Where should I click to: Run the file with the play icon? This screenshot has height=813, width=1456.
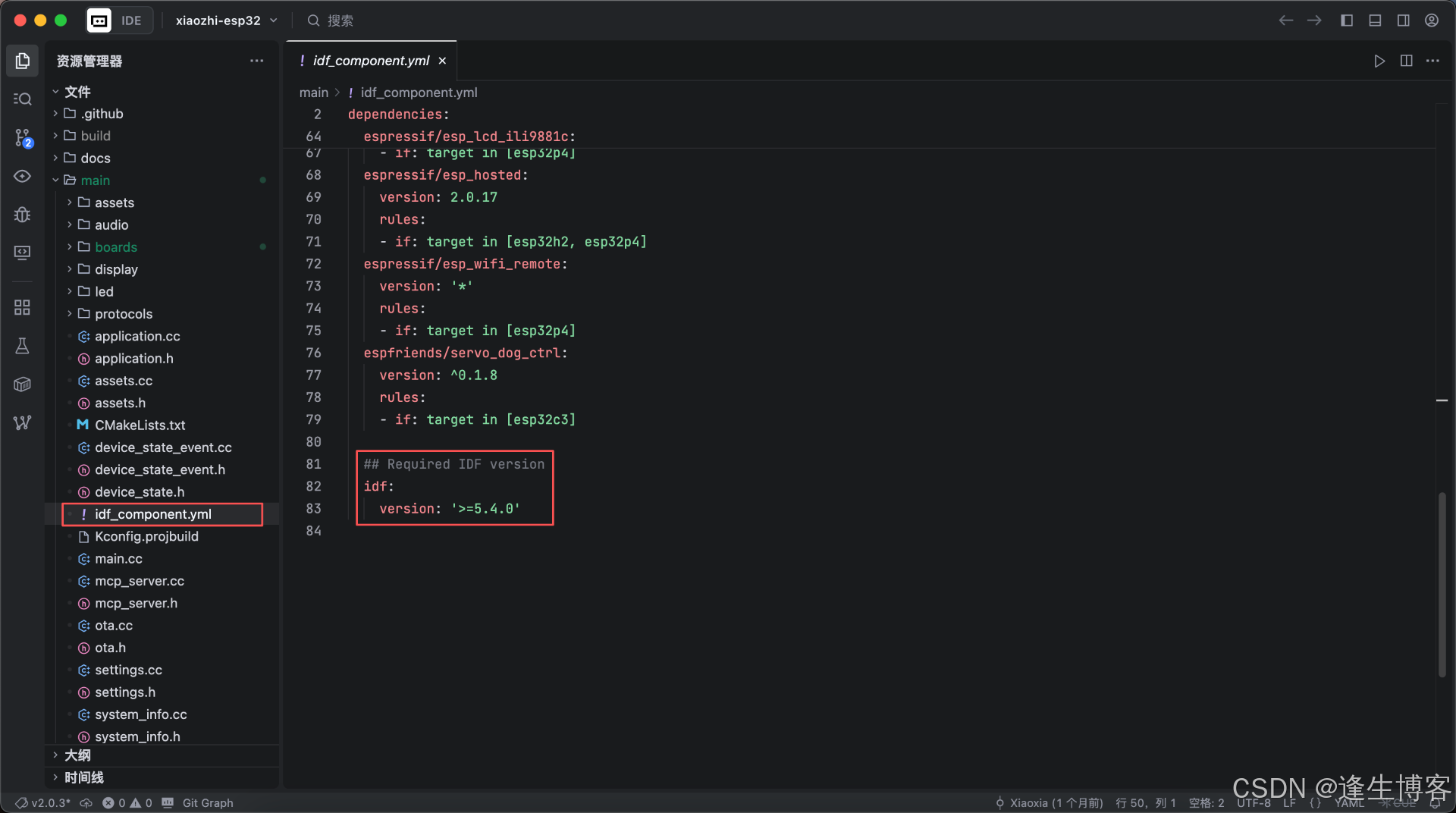click(x=1379, y=61)
